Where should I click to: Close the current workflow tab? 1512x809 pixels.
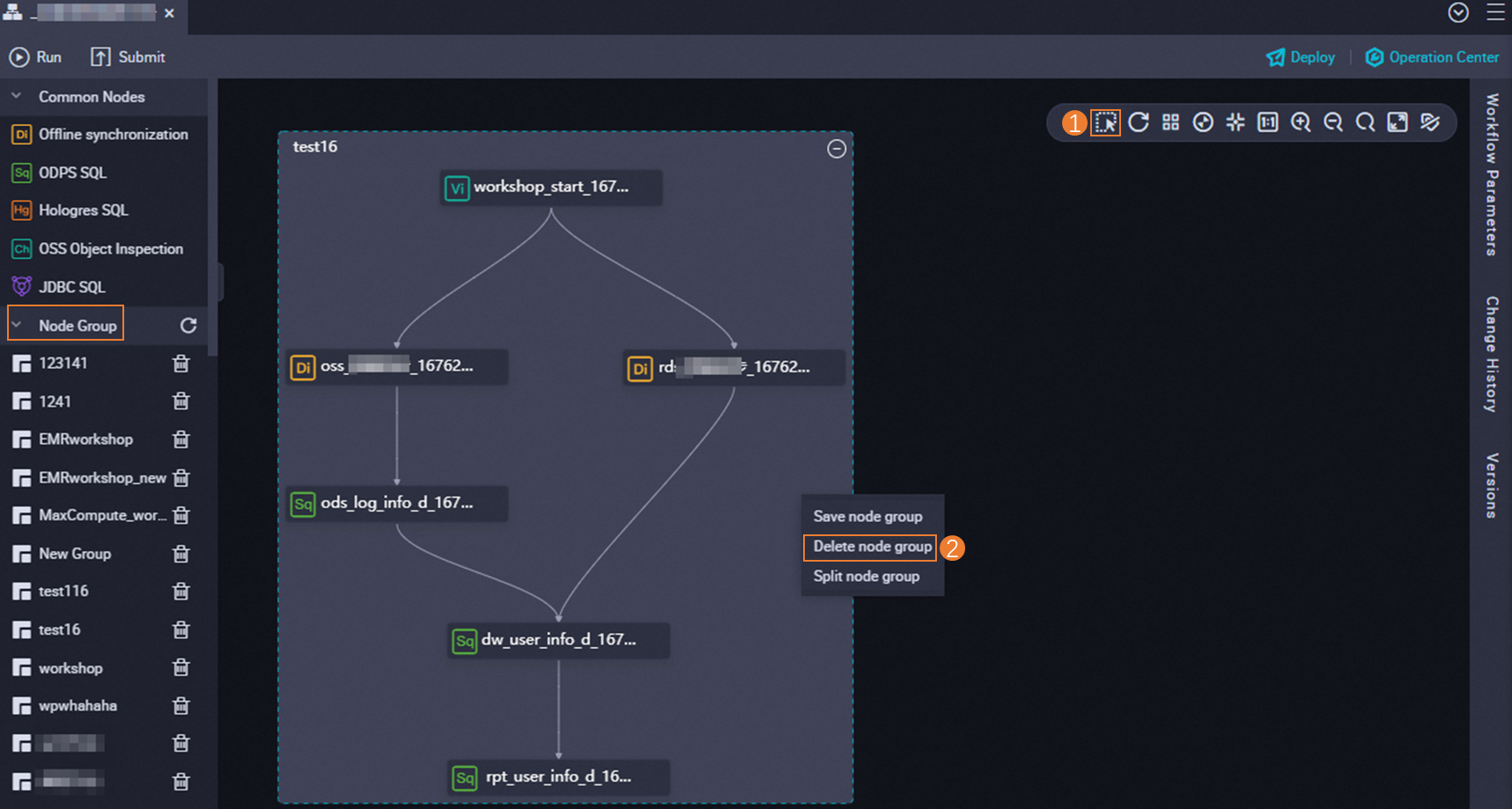(169, 13)
